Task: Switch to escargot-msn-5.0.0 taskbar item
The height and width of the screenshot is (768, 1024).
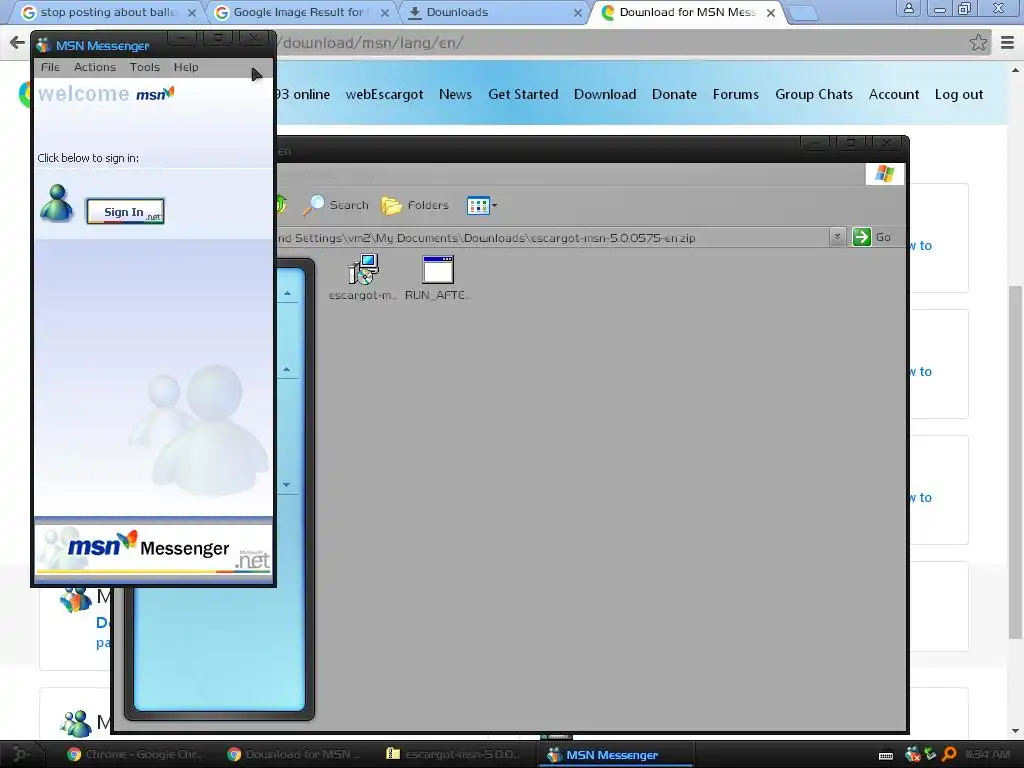Action: pyautogui.click(x=453, y=754)
